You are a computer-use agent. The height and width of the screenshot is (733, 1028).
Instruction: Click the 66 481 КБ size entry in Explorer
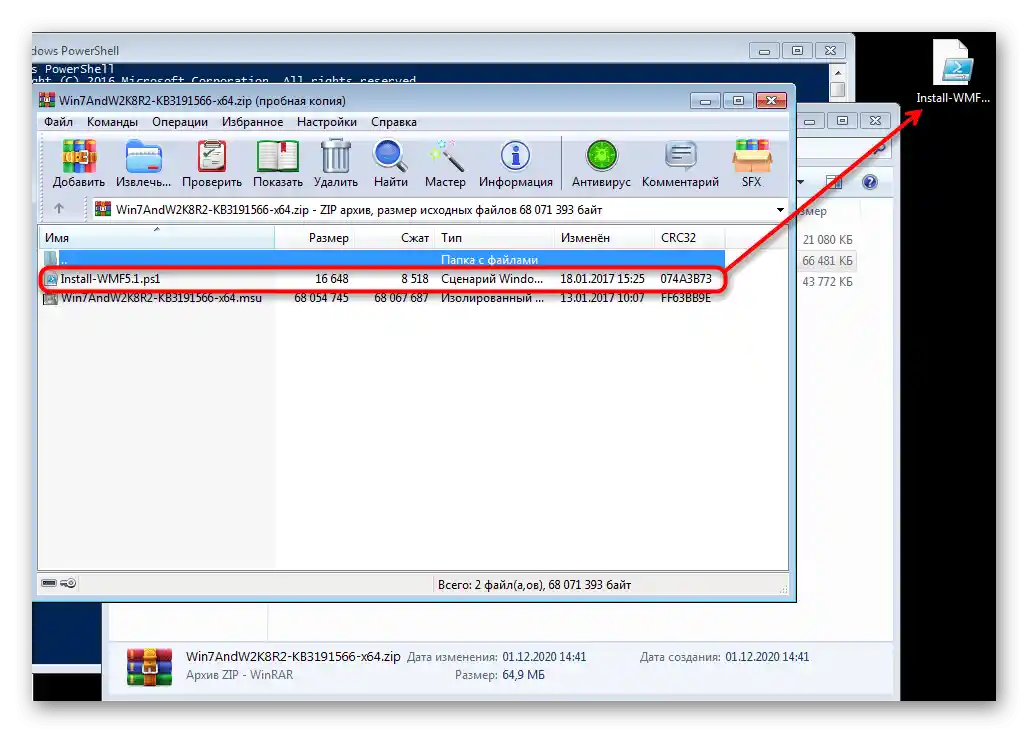click(827, 261)
